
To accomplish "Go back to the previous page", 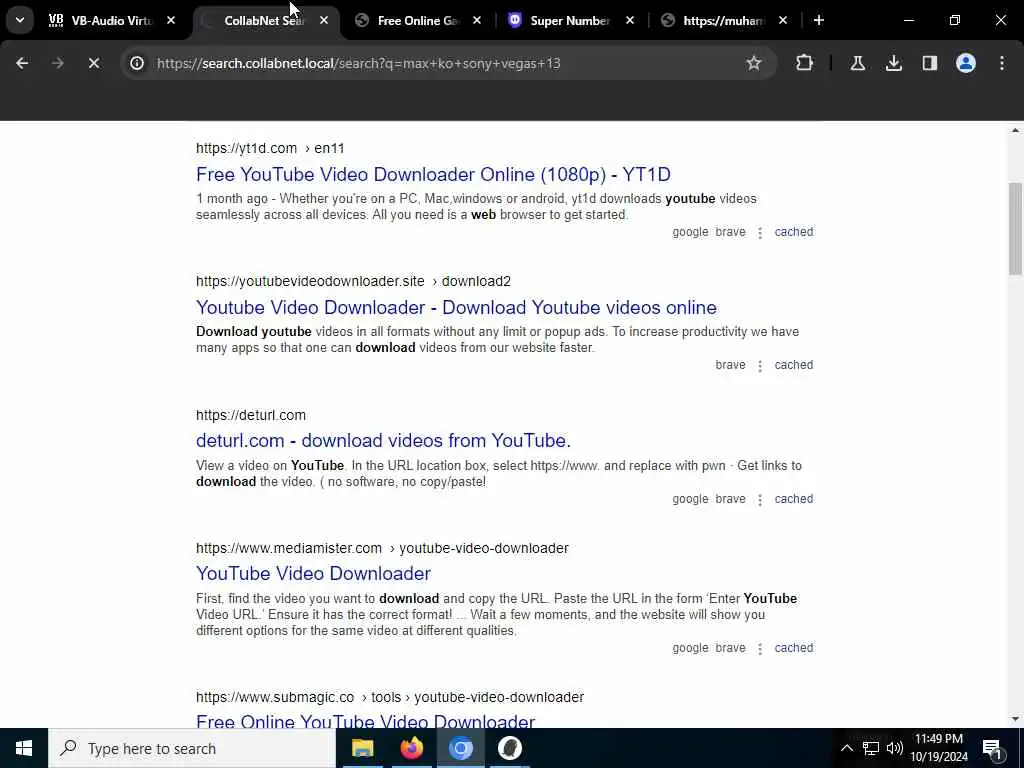I will [x=22, y=63].
